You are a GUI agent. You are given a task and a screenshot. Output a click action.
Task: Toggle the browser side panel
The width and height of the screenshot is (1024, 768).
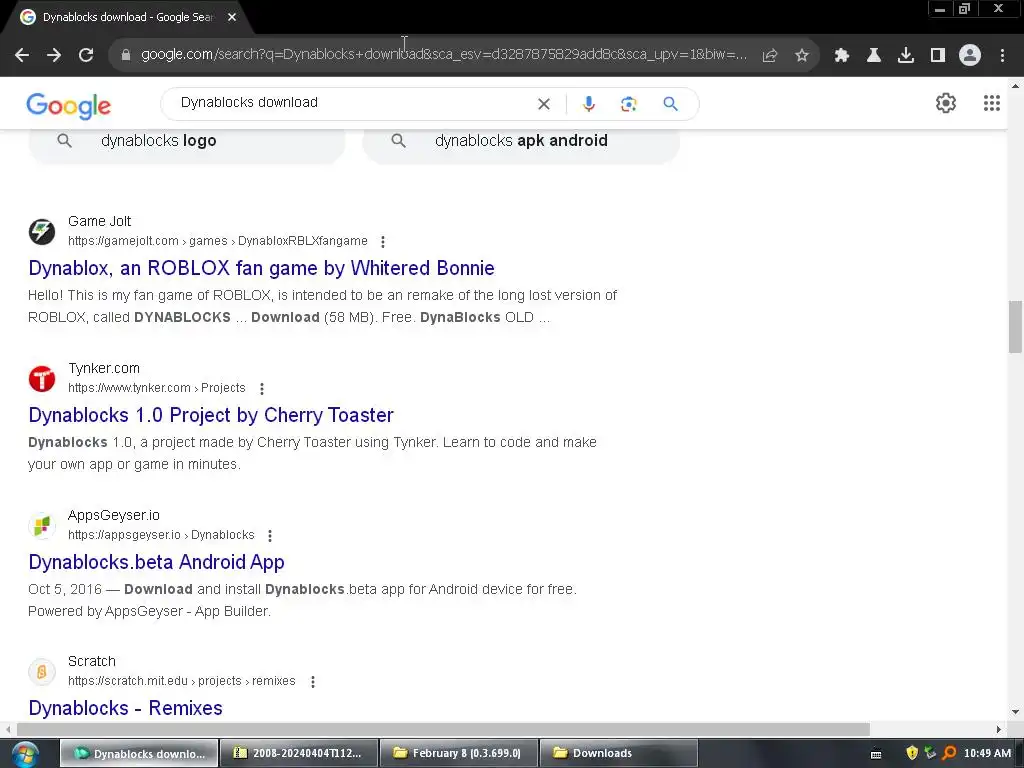pyautogui.click(x=938, y=56)
